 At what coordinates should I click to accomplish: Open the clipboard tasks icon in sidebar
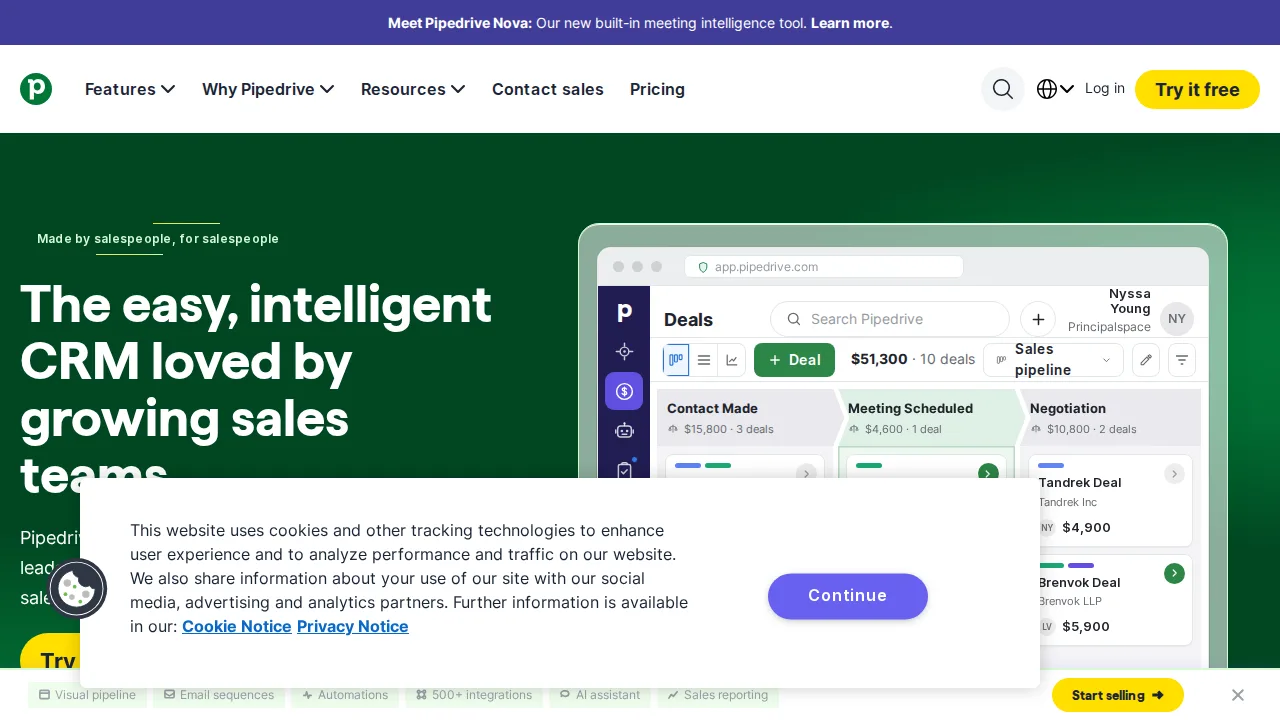point(624,469)
